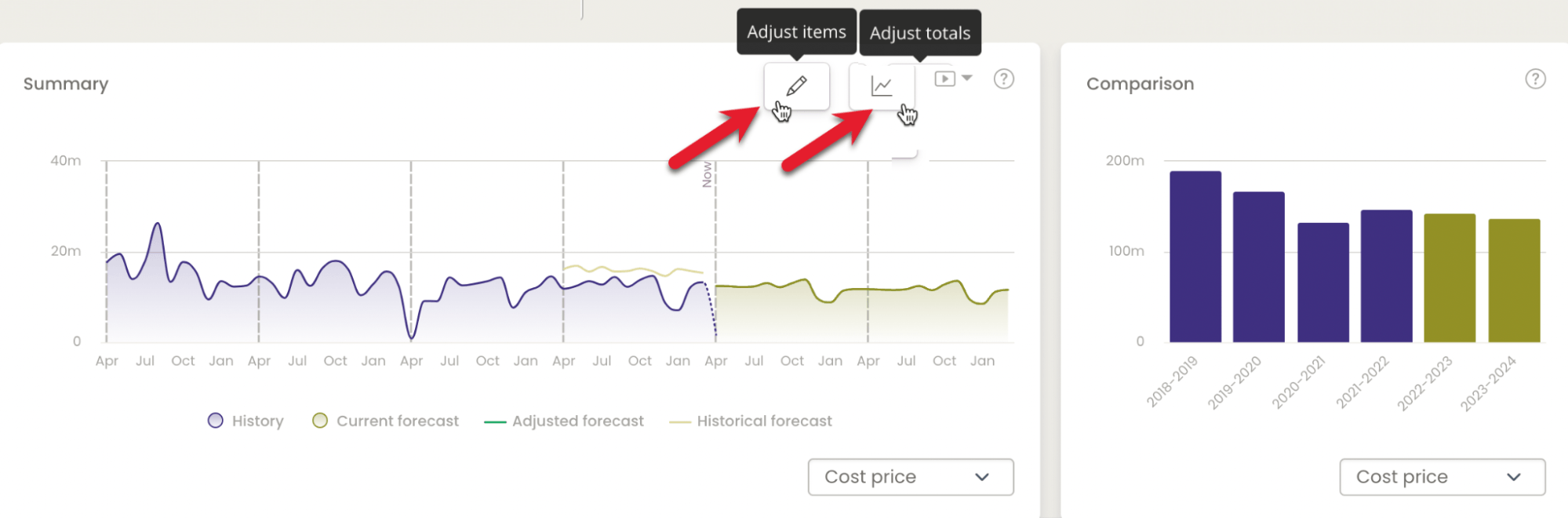Click the Adjust totals line chart icon
The width and height of the screenshot is (1568, 518).
[882, 86]
